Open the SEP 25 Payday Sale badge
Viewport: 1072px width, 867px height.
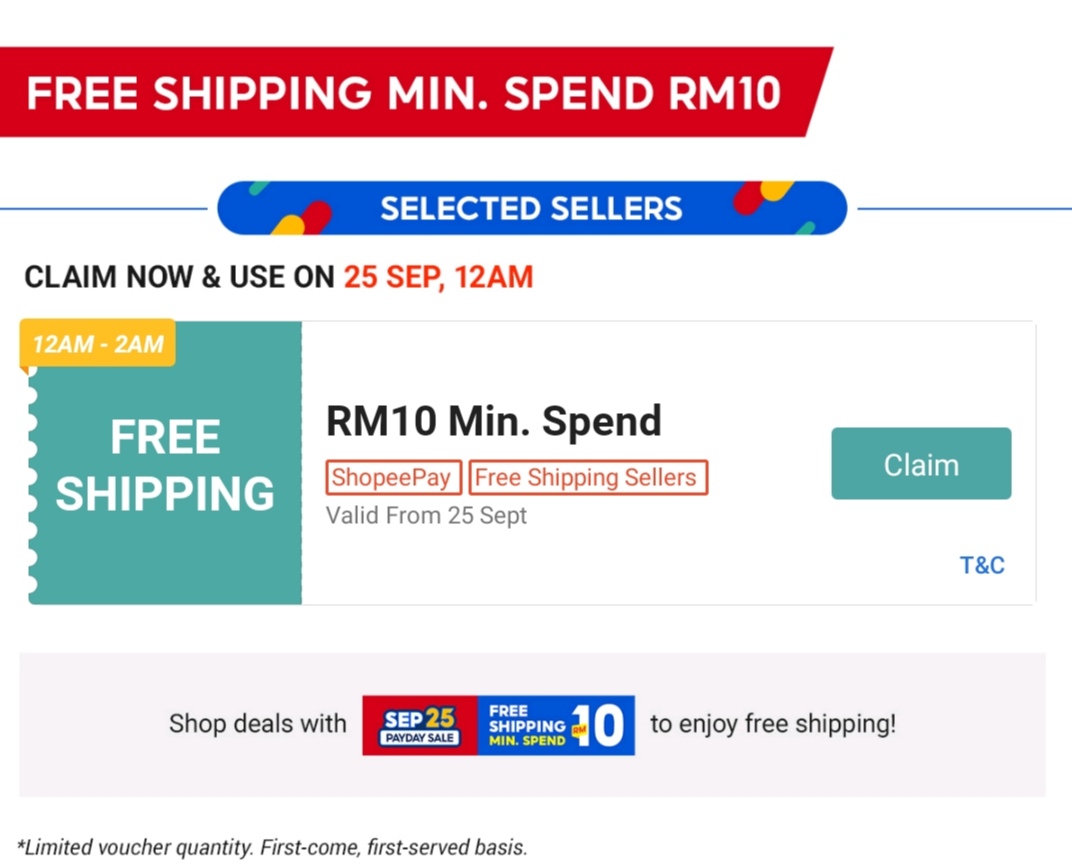(420, 725)
